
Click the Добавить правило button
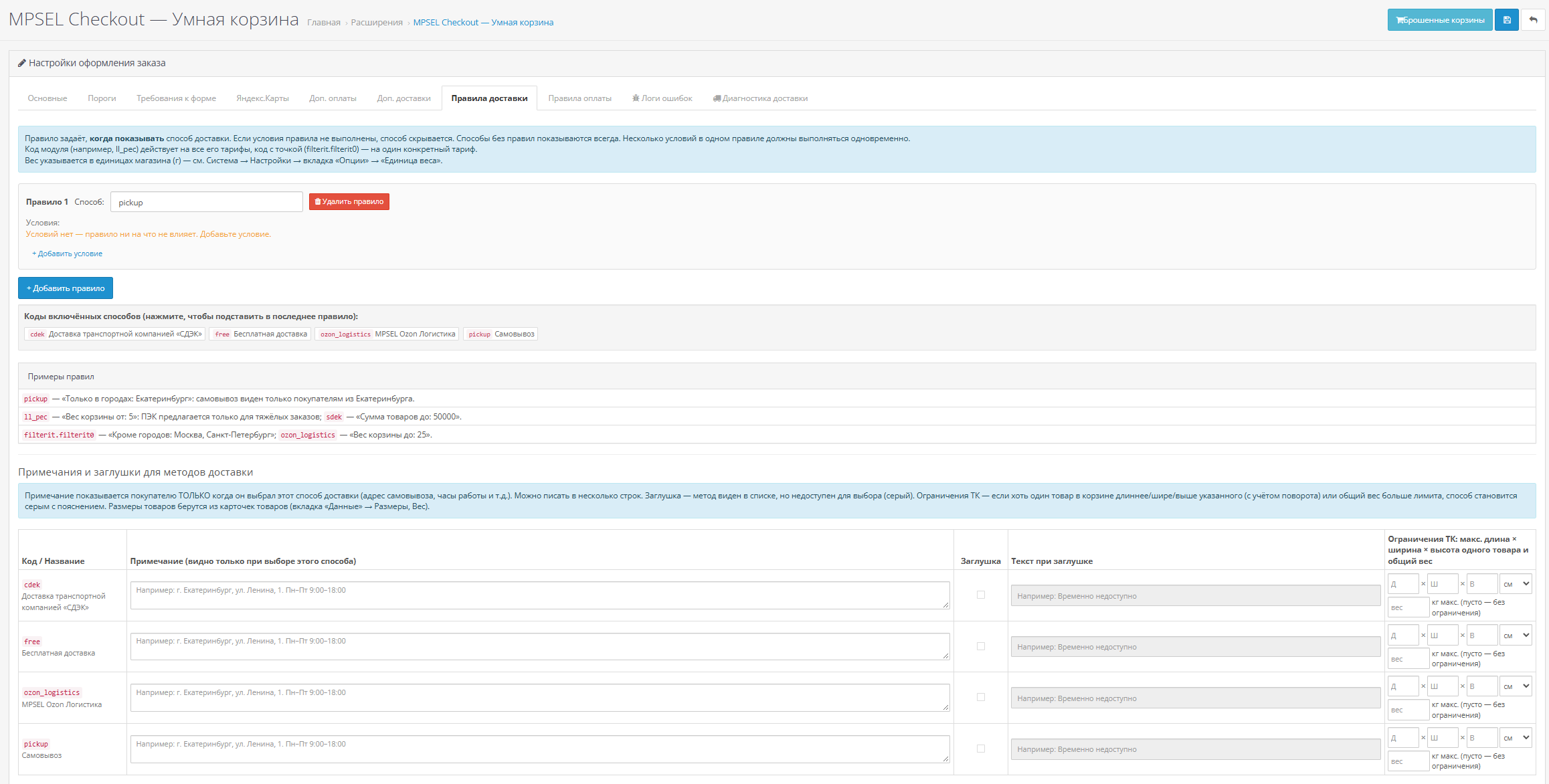(x=66, y=288)
